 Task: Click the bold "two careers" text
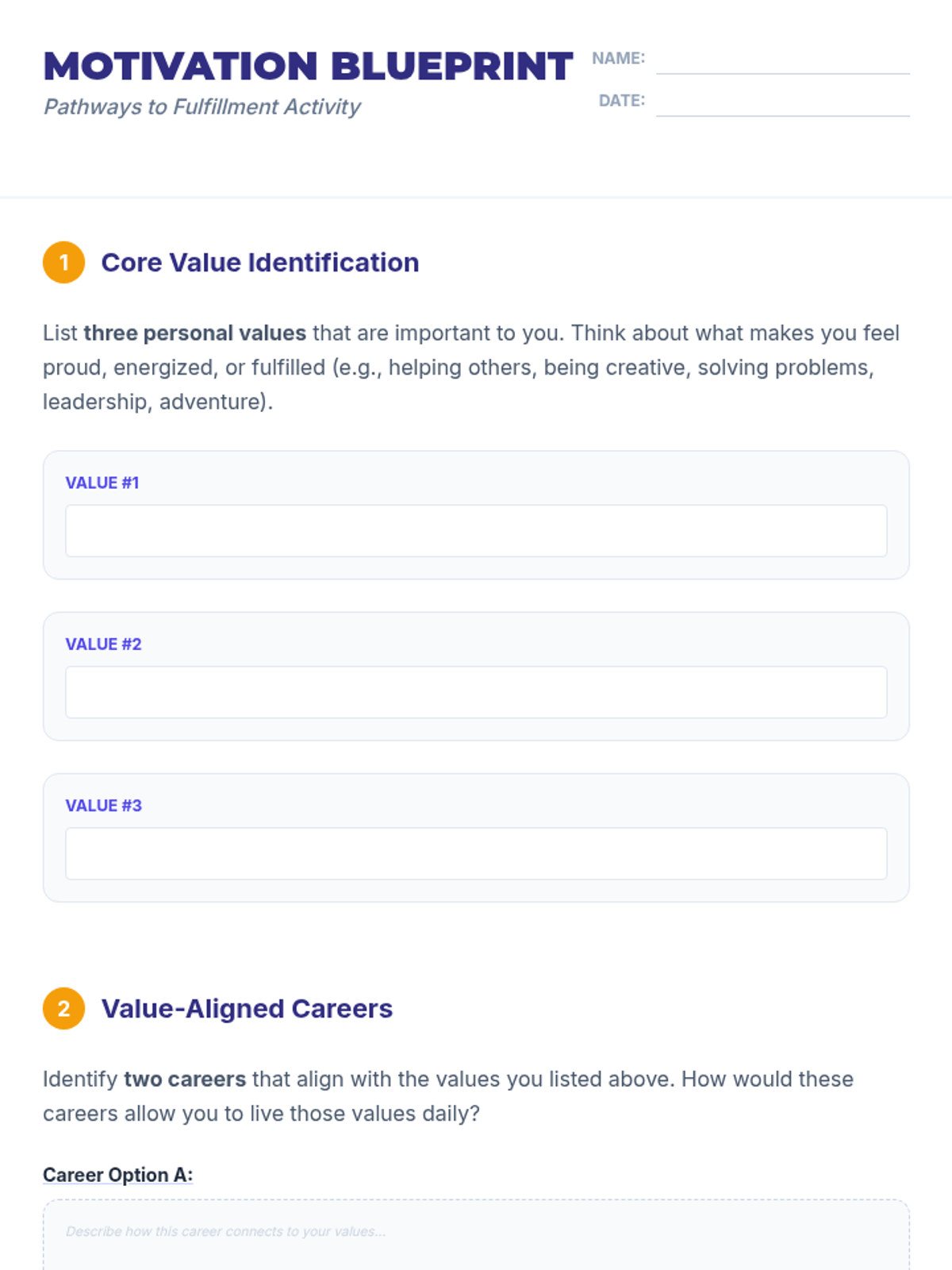[x=185, y=1079]
